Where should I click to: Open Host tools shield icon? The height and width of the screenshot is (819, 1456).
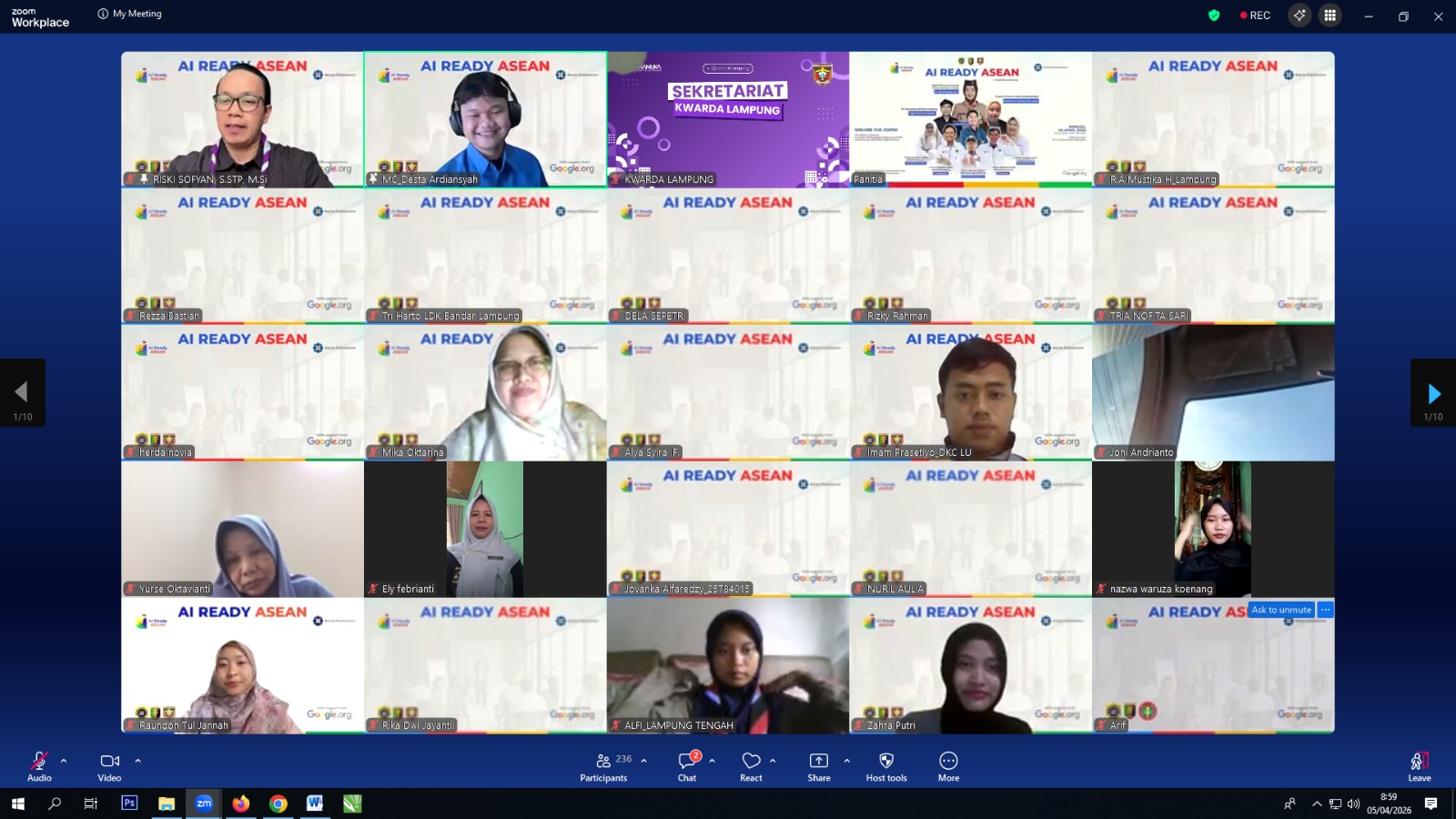click(885, 766)
